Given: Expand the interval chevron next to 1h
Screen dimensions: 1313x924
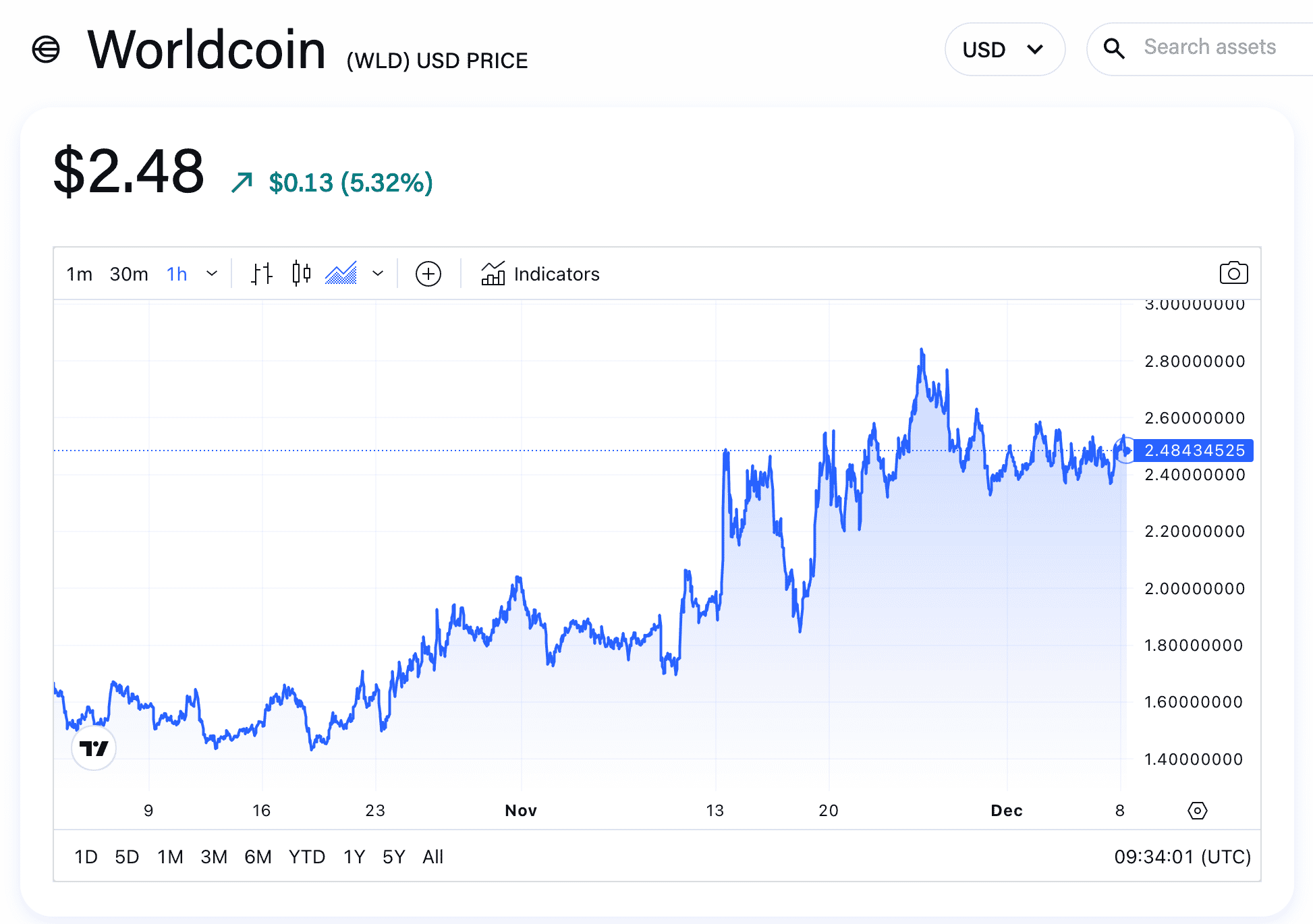Looking at the screenshot, I should pos(212,274).
